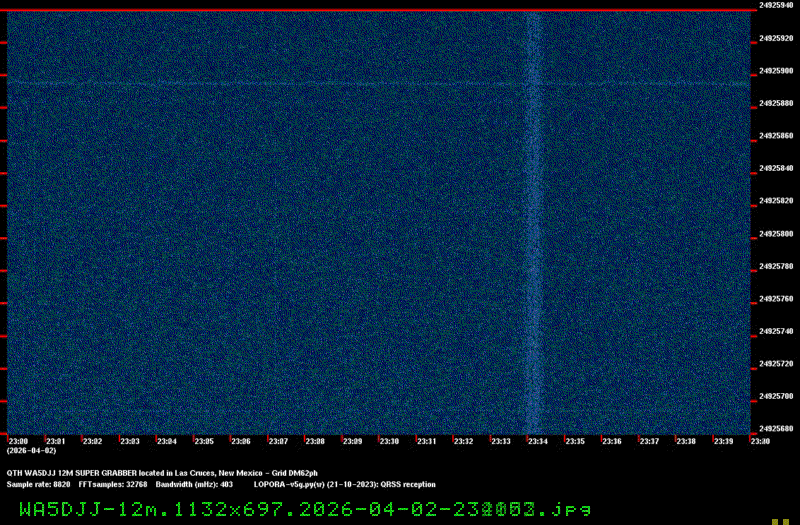Select the 24925740 frequency axis label

(776, 331)
